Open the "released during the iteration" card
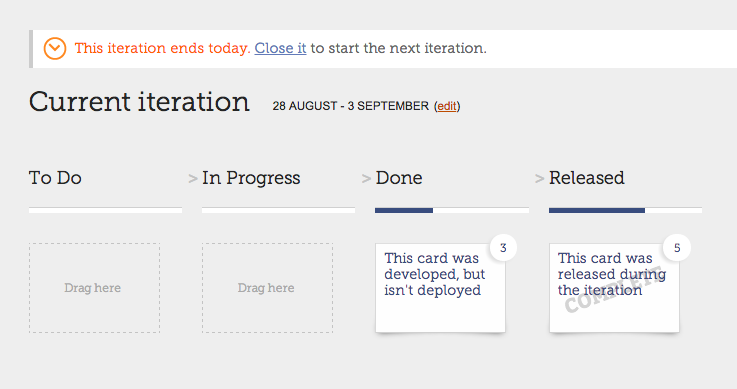This screenshot has width=737, height=389. (x=614, y=288)
